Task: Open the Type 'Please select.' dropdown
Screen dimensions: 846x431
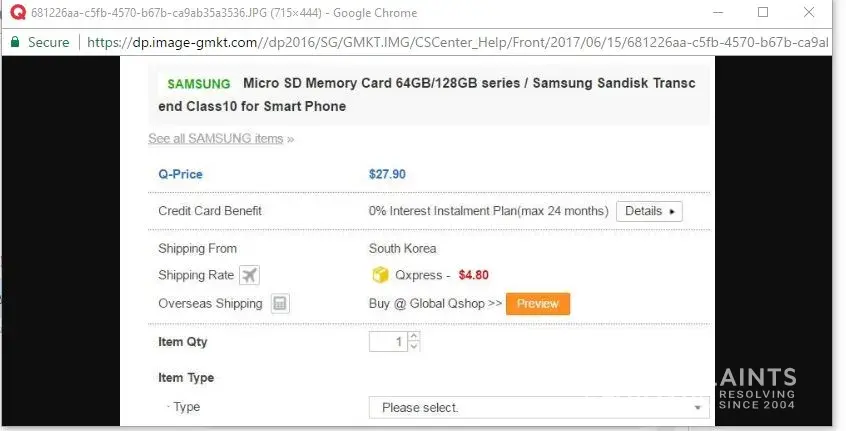Action: (538, 408)
